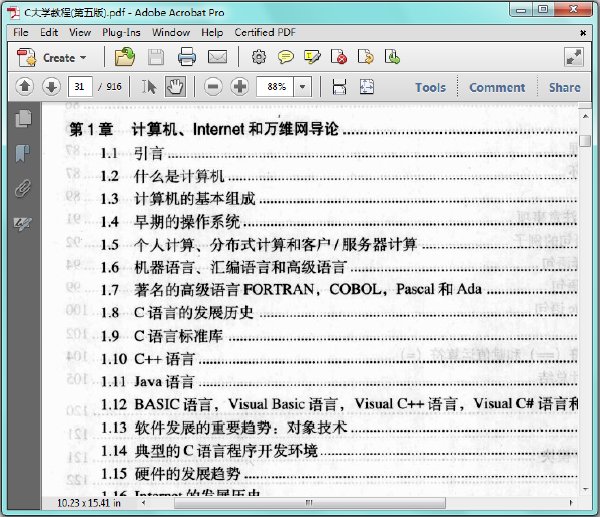Choose the Select text cursor tool
This screenshot has width=600, height=517.
tap(149, 87)
